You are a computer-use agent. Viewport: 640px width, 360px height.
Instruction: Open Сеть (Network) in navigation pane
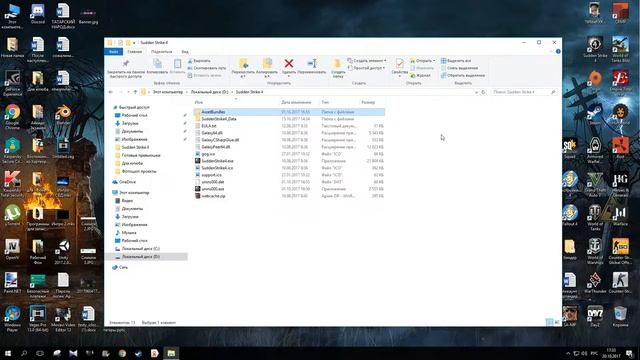pyautogui.click(x=123, y=267)
